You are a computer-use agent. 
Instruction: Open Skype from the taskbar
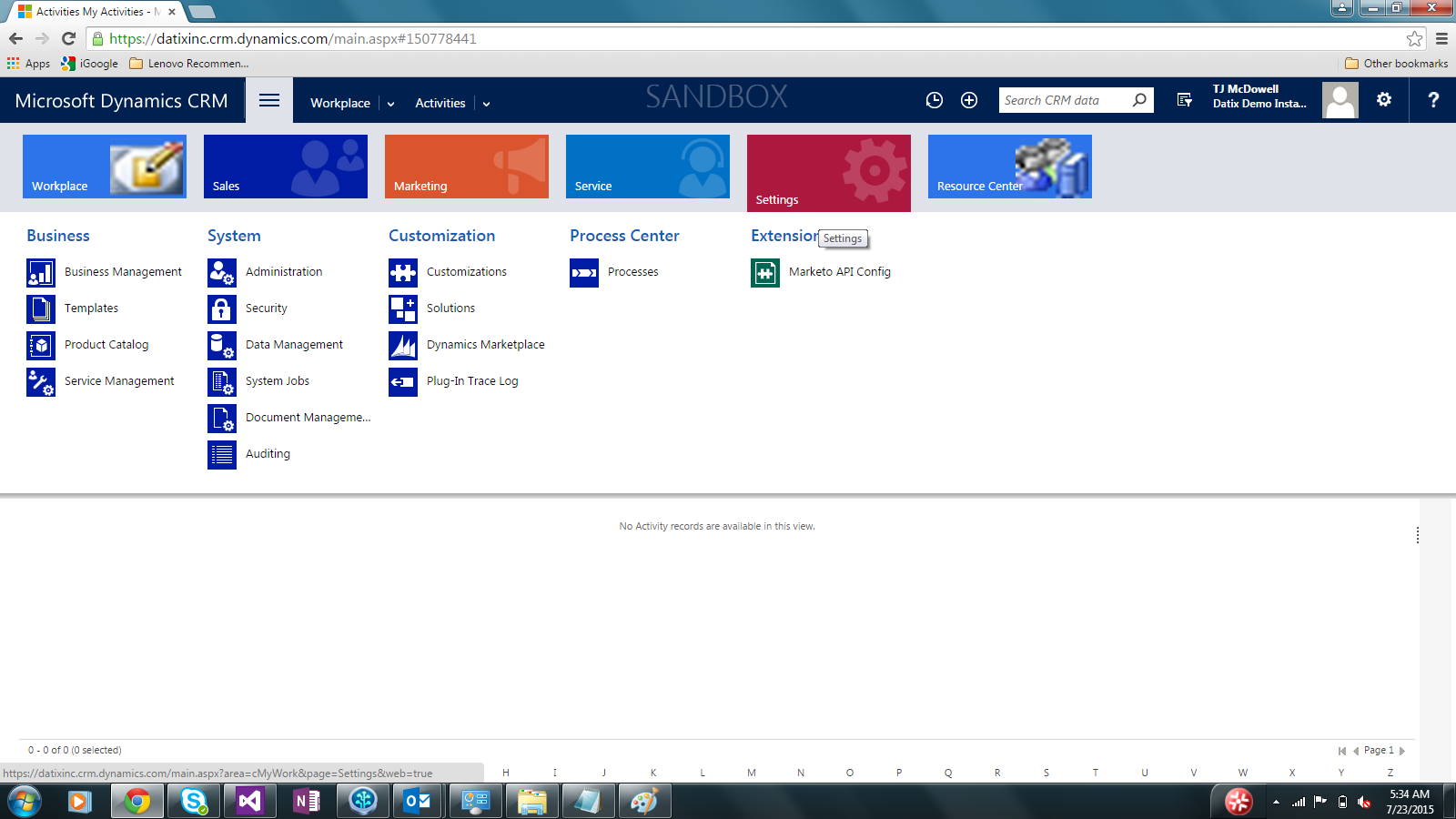pos(194,802)
